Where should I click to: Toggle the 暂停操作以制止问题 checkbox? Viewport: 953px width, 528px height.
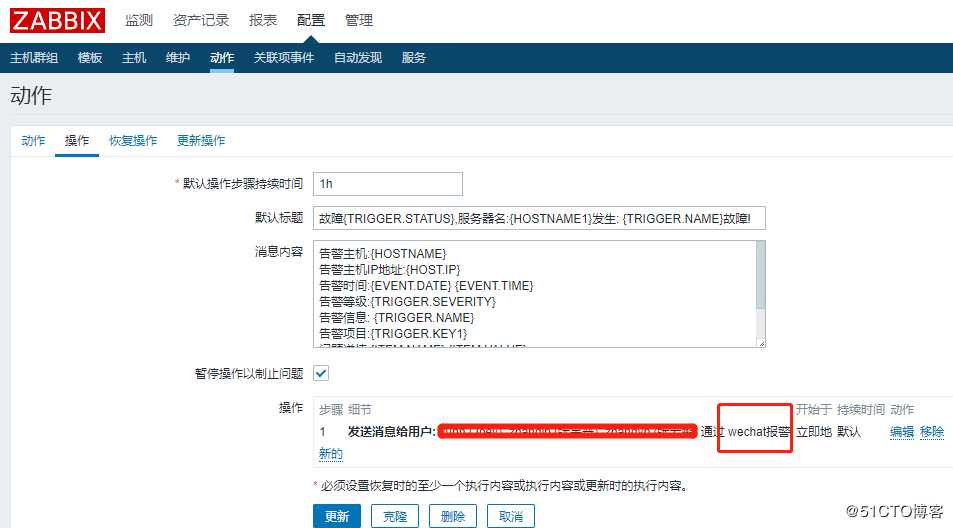(321, 373)
